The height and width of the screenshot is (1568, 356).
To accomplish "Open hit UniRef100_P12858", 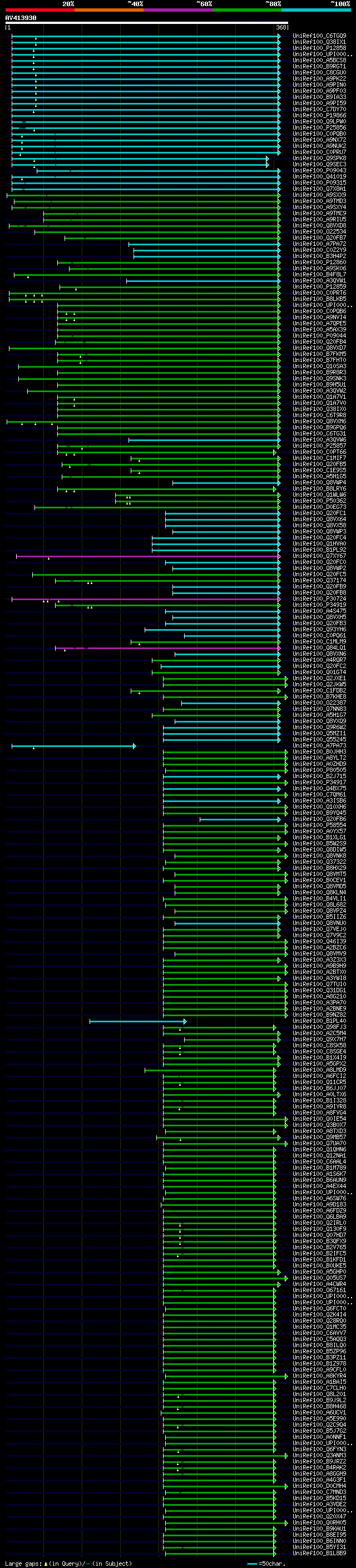I will click(319, 48).
